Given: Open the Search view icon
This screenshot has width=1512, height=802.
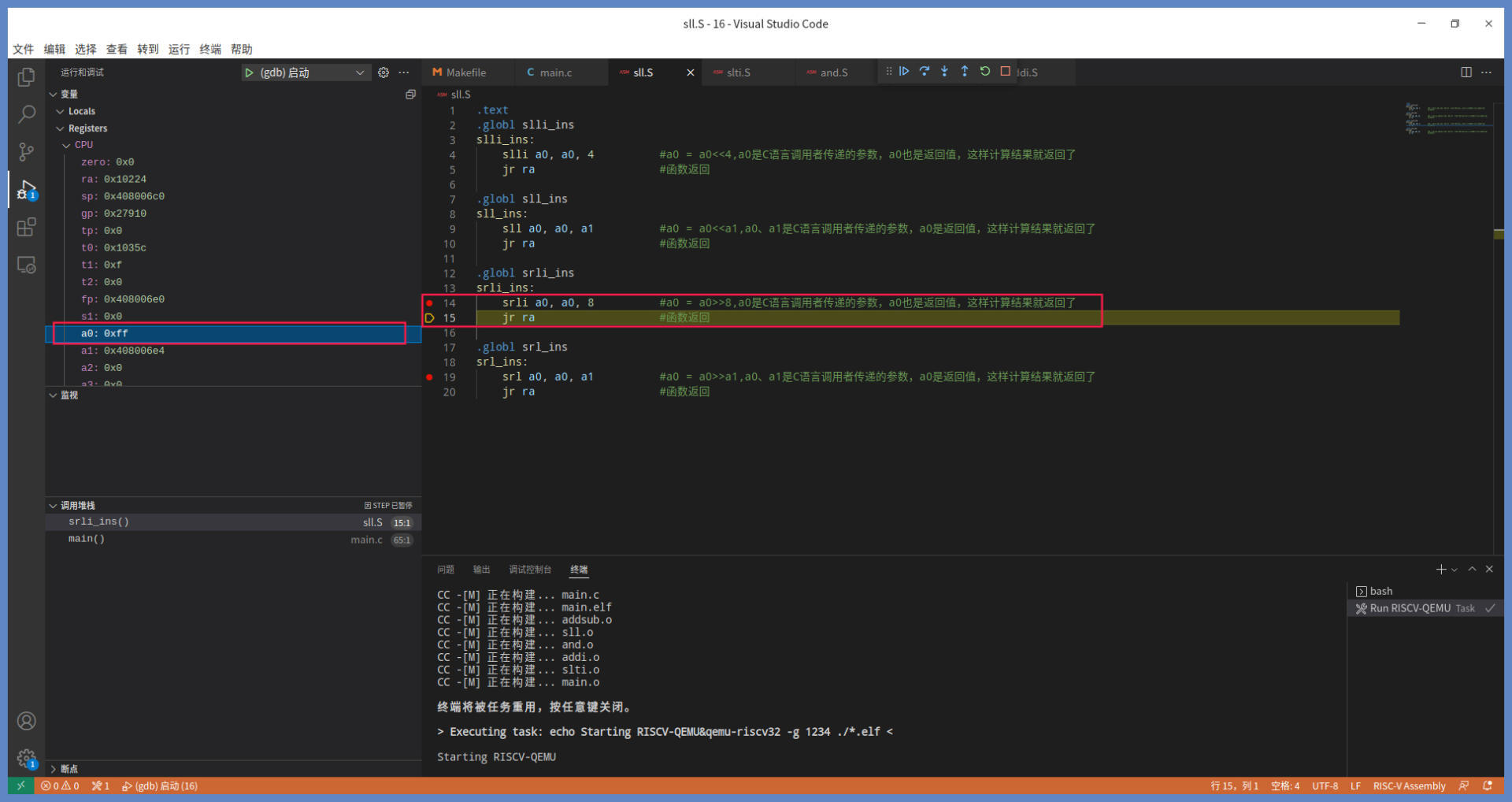Looking at the screenshot, I should coord(26,115).
